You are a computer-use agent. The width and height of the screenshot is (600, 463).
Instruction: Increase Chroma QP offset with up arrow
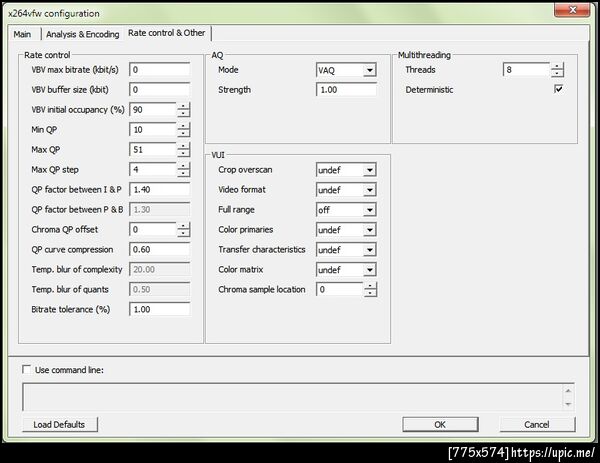184,226
